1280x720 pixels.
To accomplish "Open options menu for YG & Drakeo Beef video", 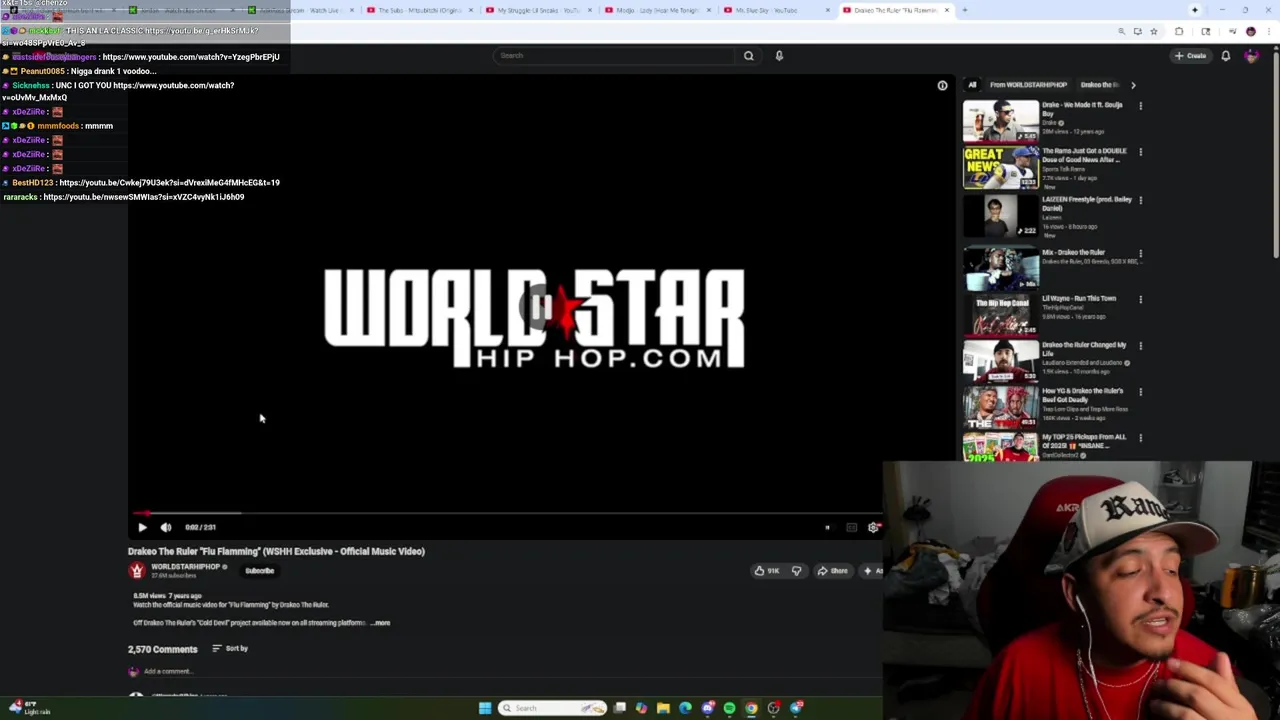I will [1140, 392].
